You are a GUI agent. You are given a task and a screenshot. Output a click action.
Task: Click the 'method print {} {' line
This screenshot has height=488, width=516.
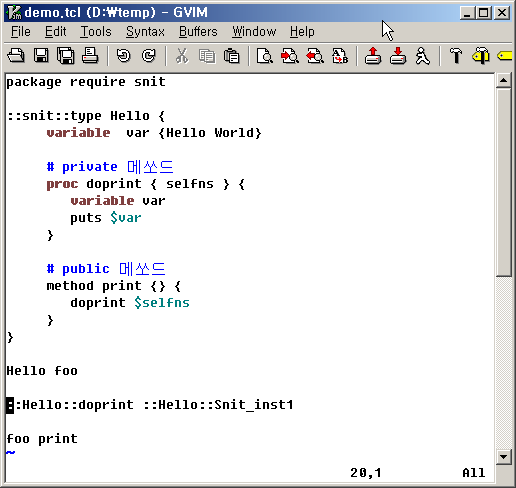[114, 286]
